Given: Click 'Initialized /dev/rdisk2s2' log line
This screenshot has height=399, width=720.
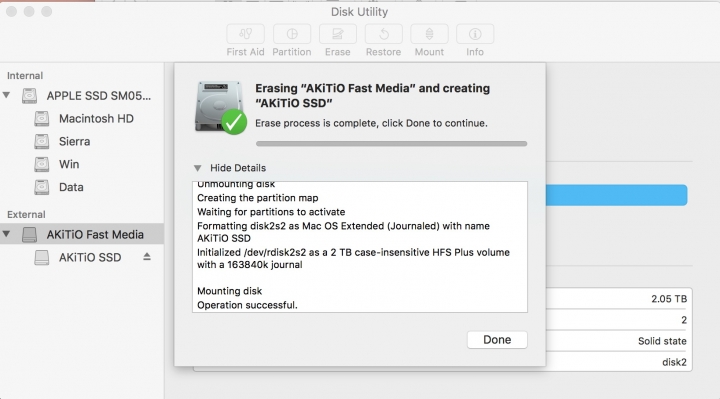Looking at the screenshot, I should pyautogui.click(x=353, y=259).
